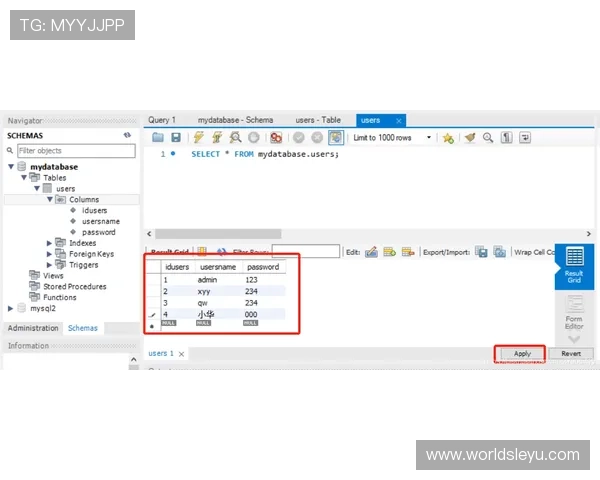600x480 pixels.
Task: Click the Beautify query broom icon
Action: pos(470,138)
